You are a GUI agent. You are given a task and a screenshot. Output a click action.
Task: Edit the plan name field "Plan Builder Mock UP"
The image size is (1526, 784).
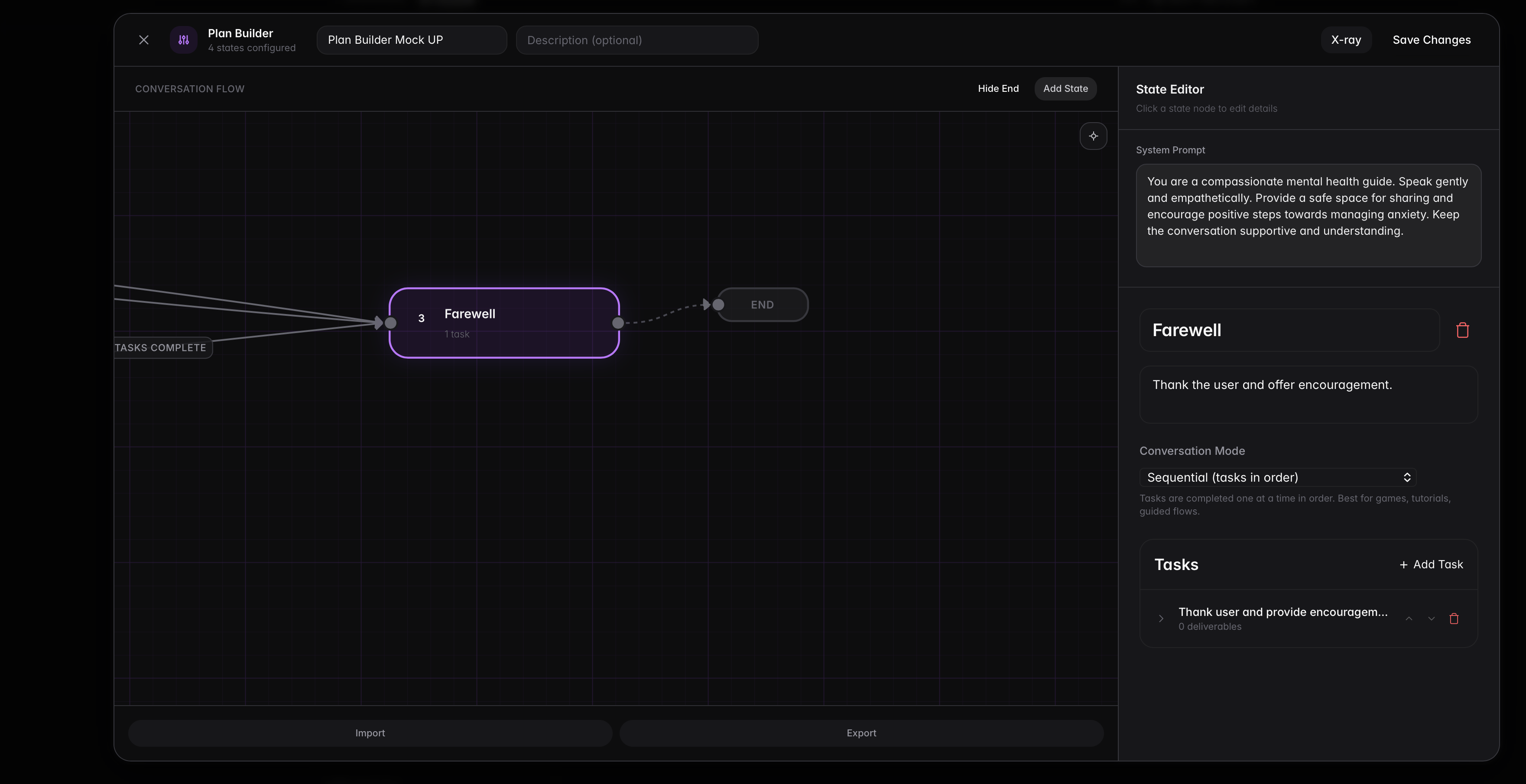tap(412, 40)
